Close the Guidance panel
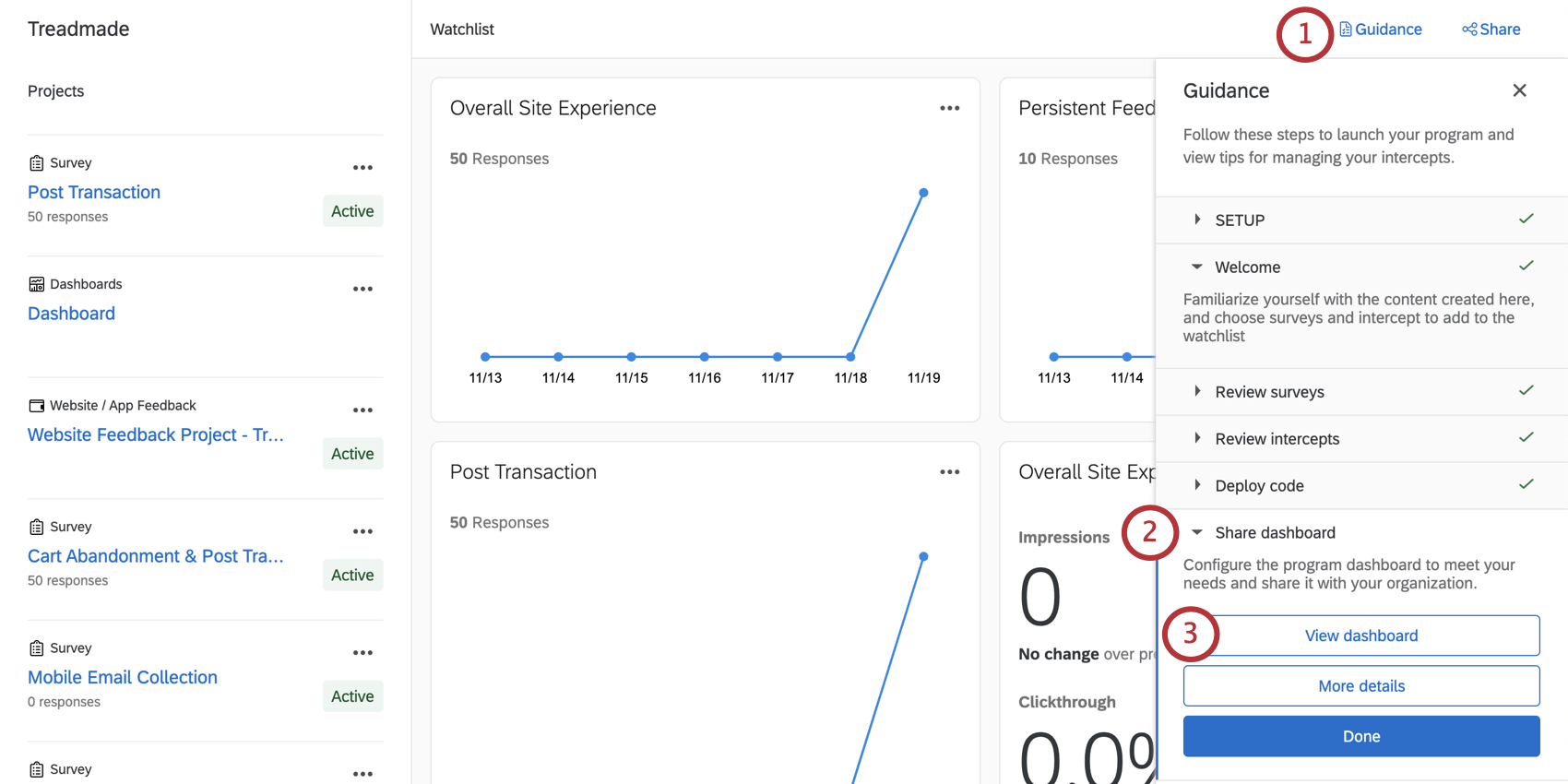Viewport: 1568px width, 784px height. point(1519,90)
